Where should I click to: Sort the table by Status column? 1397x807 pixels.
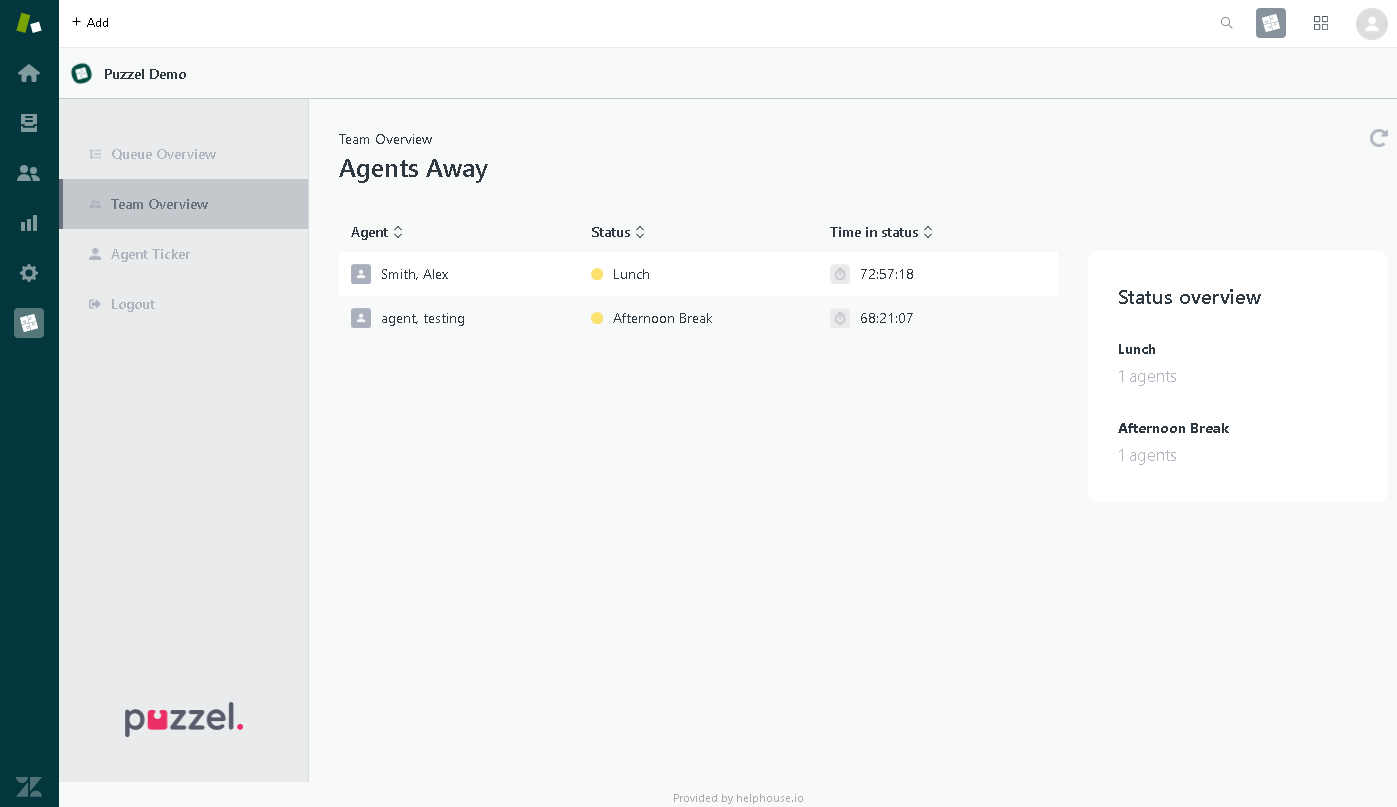click(617, 232)
